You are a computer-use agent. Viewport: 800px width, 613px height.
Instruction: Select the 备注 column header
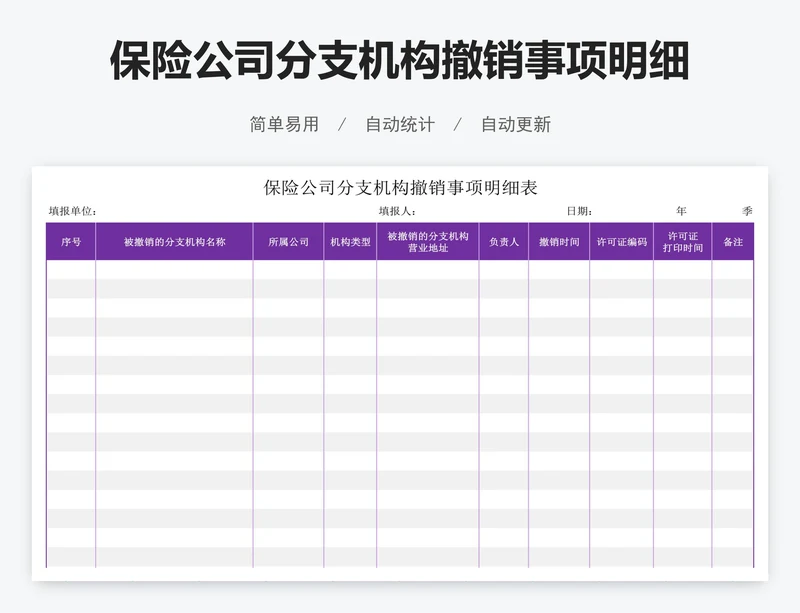pyautogui.click(x=733, y=242)
